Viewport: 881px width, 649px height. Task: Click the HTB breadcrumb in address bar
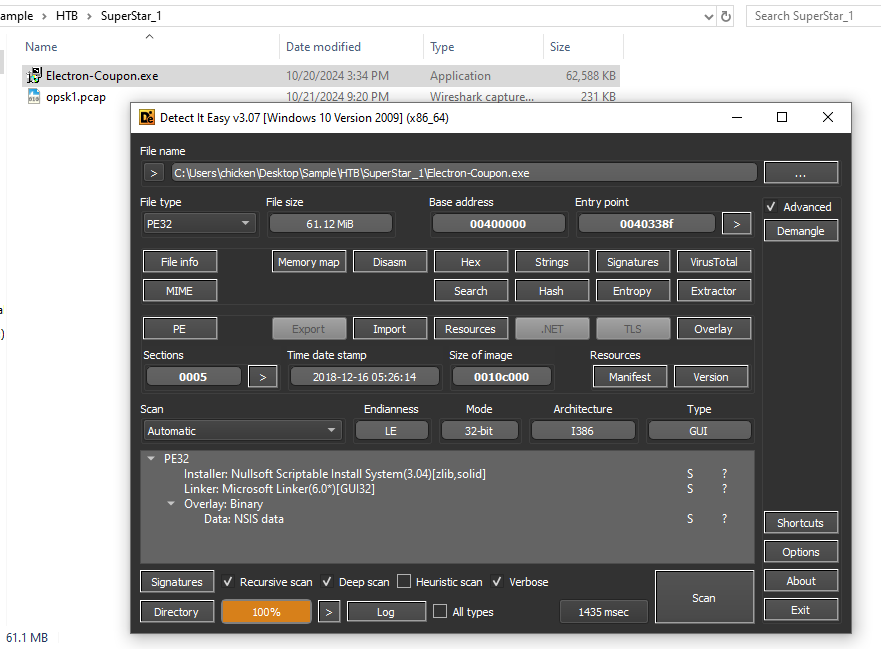pos(67,16)
